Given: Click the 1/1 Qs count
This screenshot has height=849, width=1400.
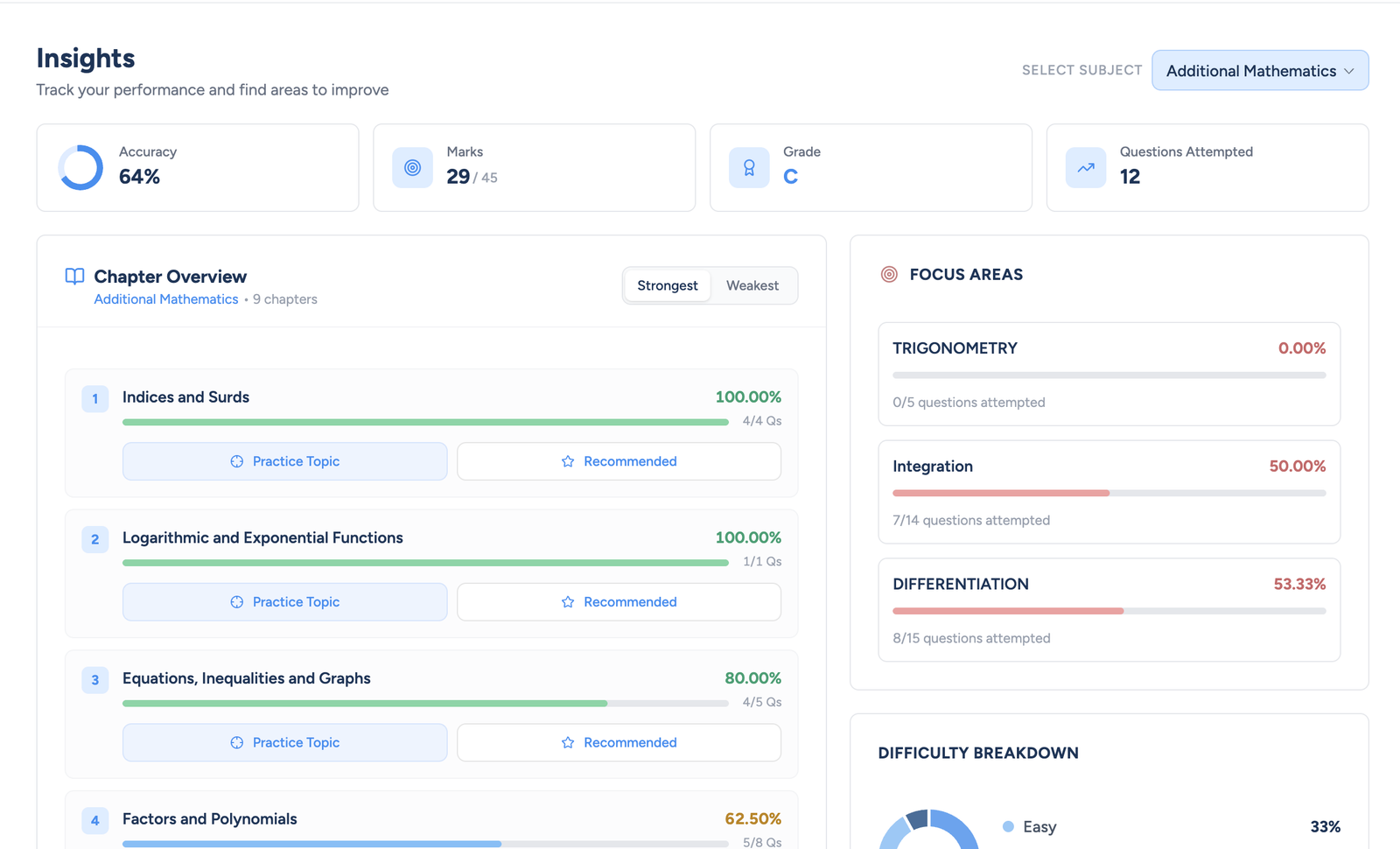Looking at the screenshot, I should click(762, 562).
